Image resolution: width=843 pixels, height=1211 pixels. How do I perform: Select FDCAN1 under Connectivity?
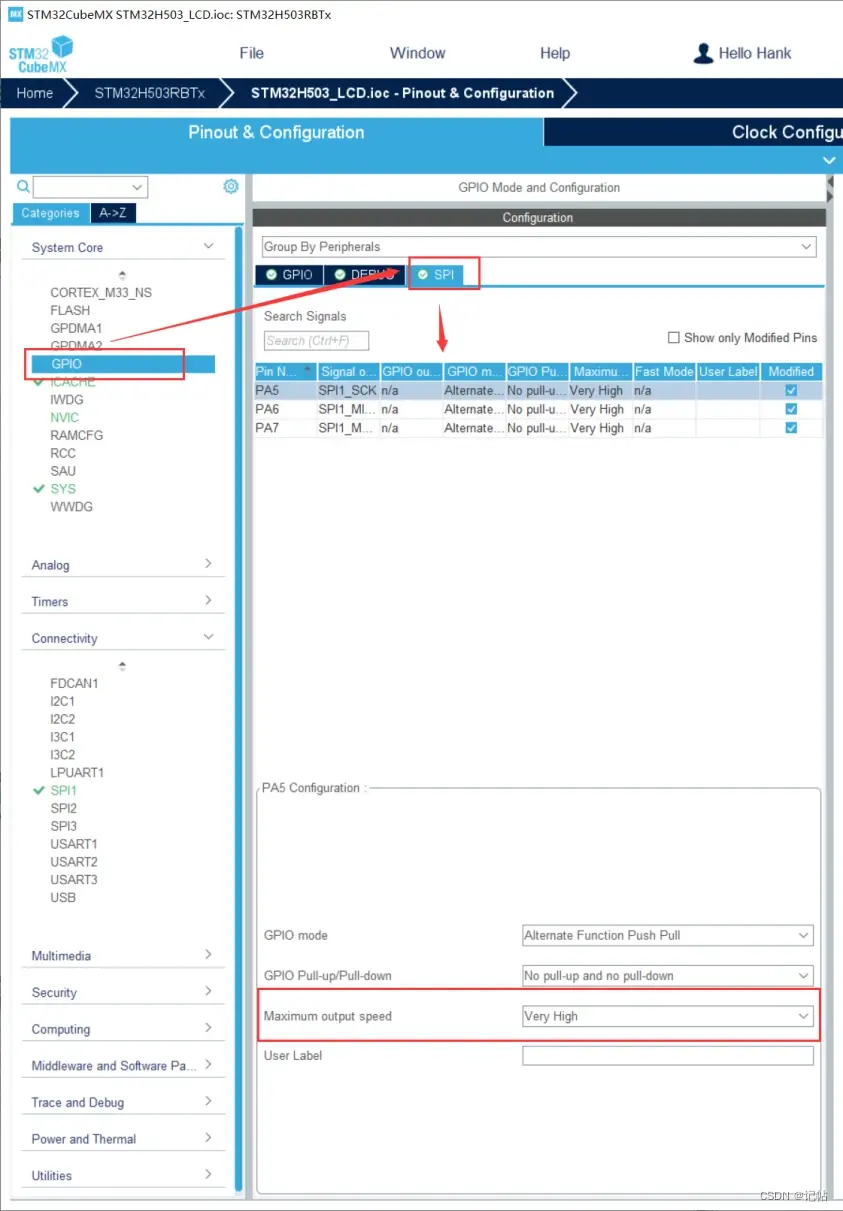click(x=74, y=683)
